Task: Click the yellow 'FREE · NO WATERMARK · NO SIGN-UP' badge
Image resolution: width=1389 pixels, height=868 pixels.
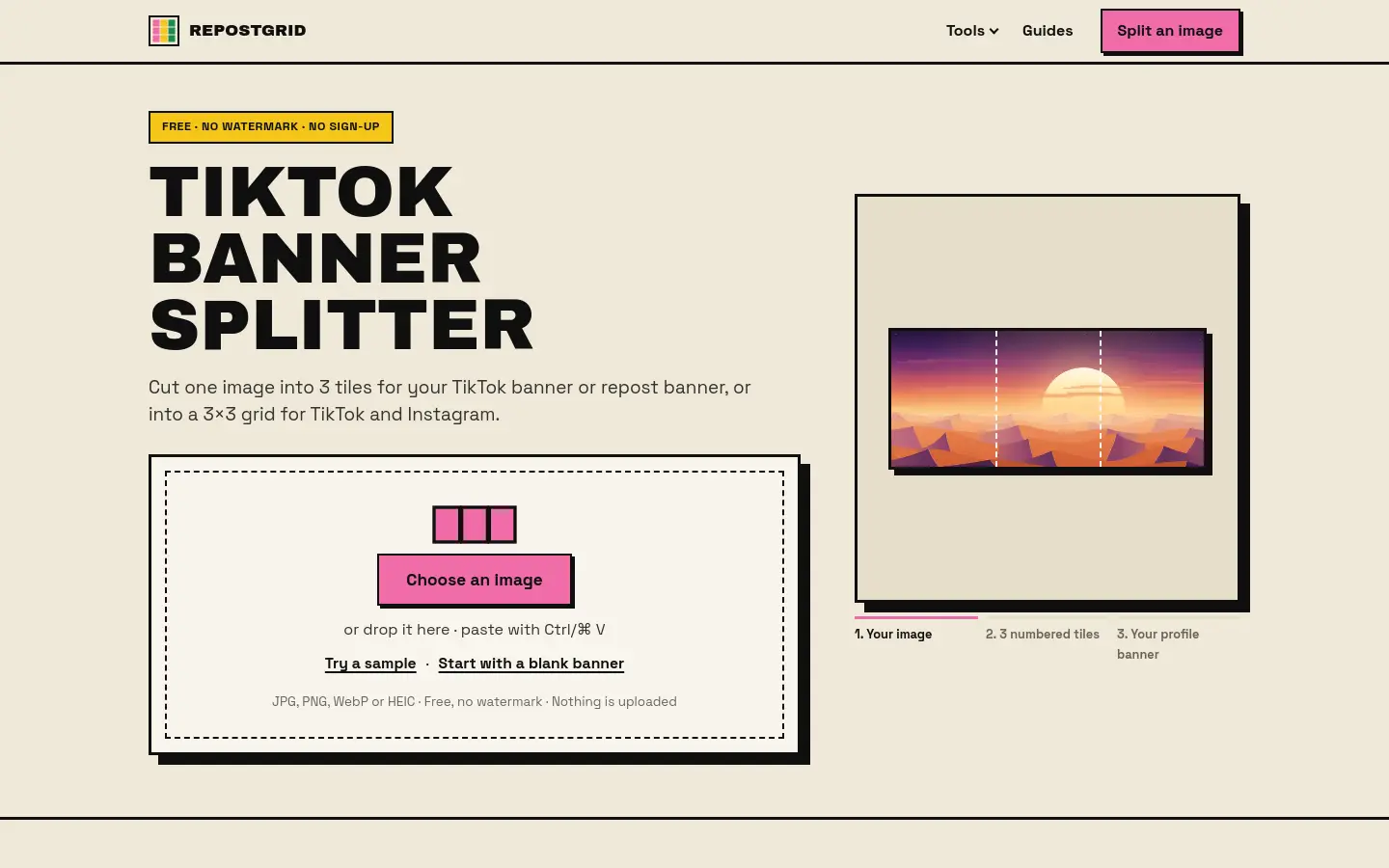Action: click(x=271, y=127)
